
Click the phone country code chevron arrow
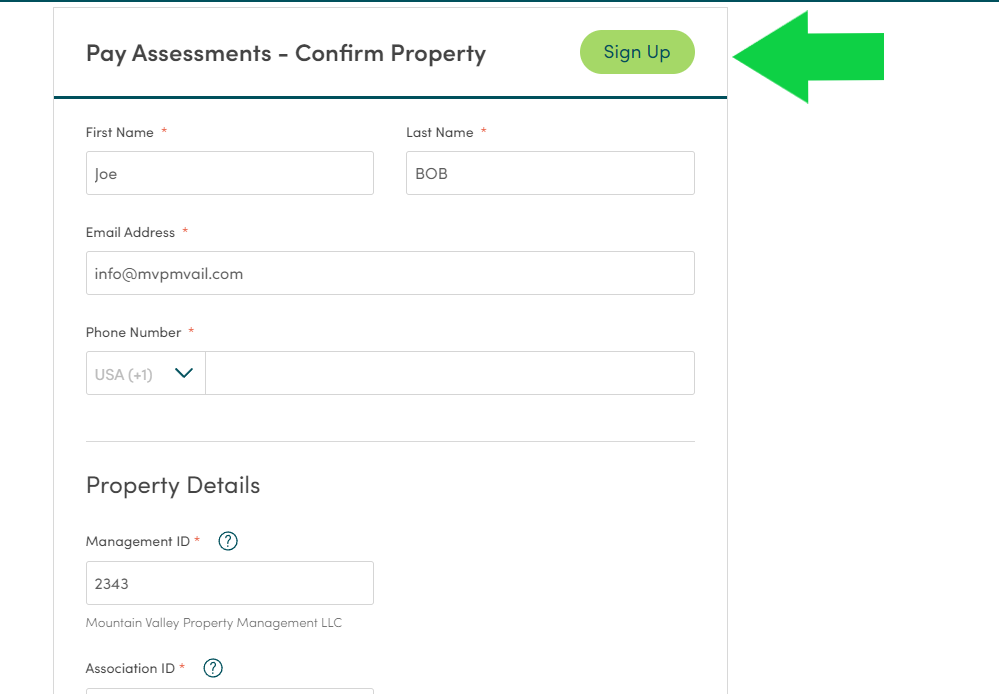tap(183, 373)
